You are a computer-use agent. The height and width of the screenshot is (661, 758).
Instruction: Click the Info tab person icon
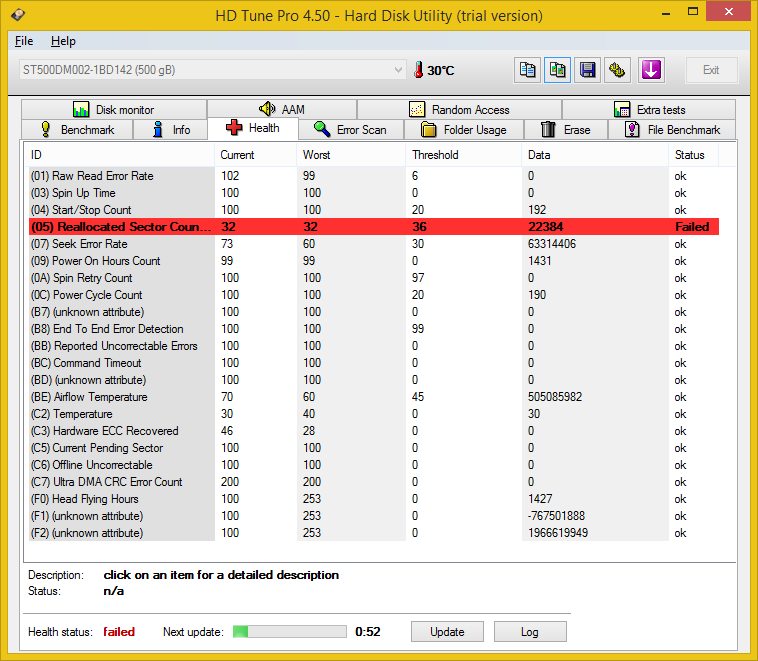tap(158, 129)
